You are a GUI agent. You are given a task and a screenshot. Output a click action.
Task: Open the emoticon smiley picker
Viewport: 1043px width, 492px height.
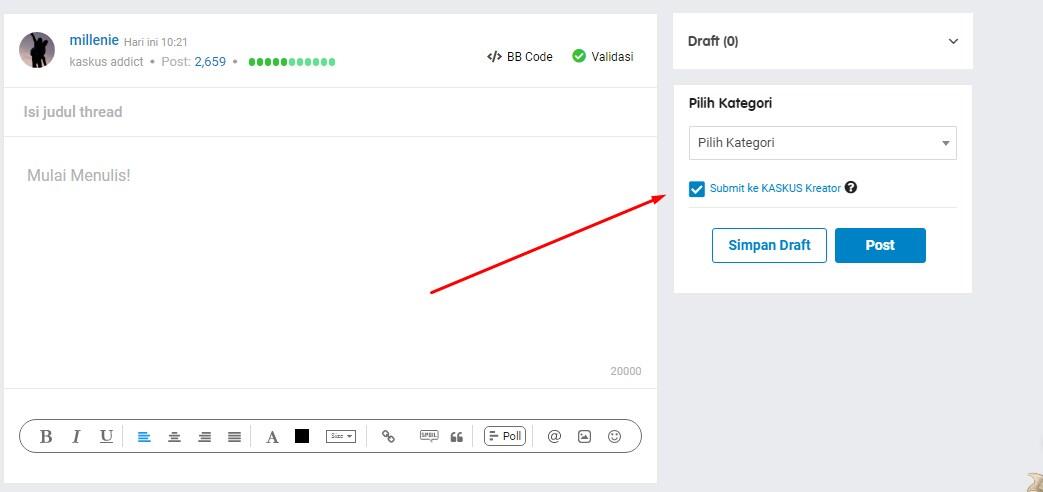pyautogui.click(x=615, y=436)
